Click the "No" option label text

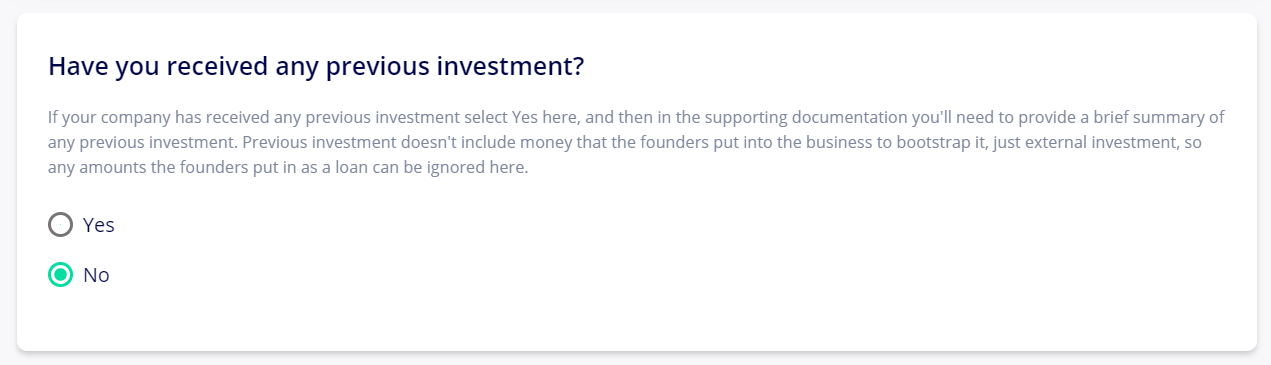(x=96, y=275)
